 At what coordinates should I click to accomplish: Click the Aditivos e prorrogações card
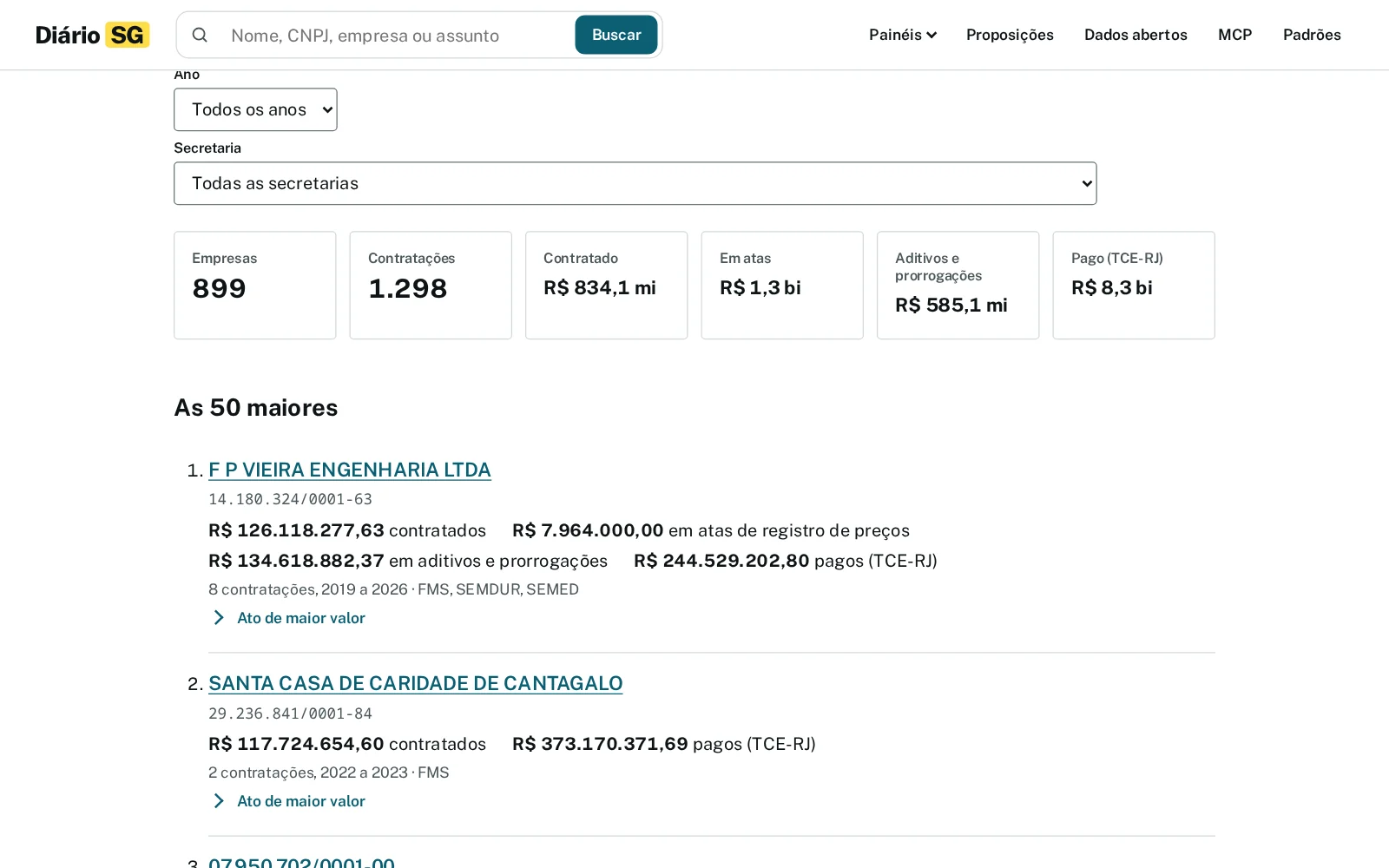[958, 285]
